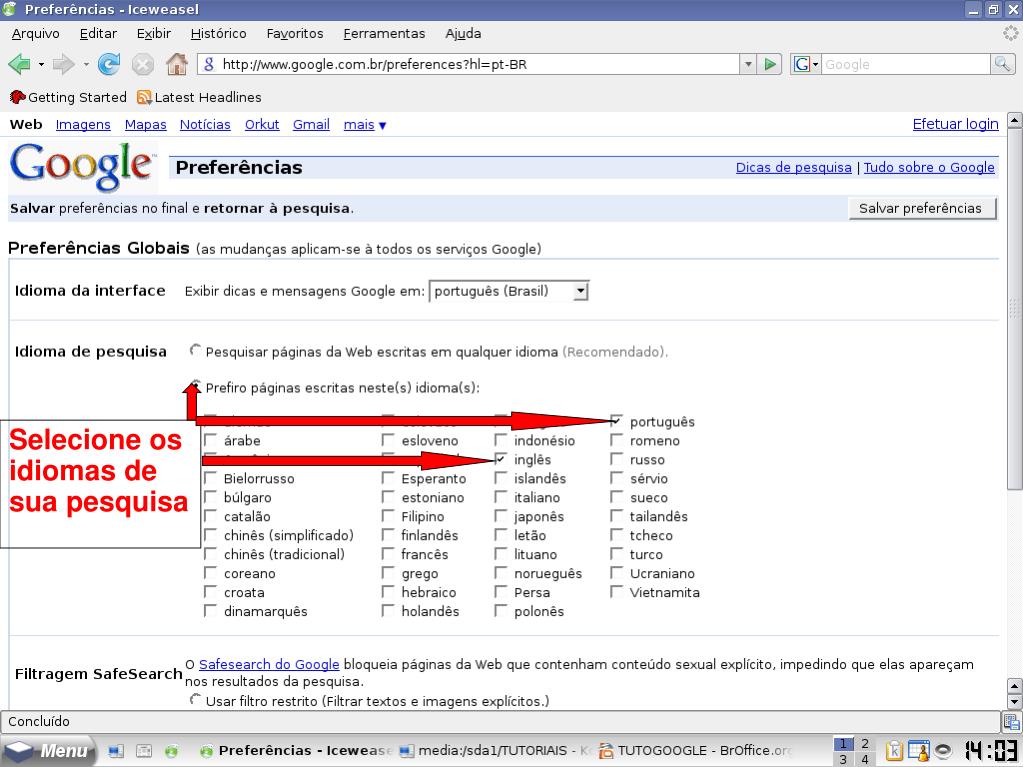Click the tray icon left of the clock

click(942, 751)
